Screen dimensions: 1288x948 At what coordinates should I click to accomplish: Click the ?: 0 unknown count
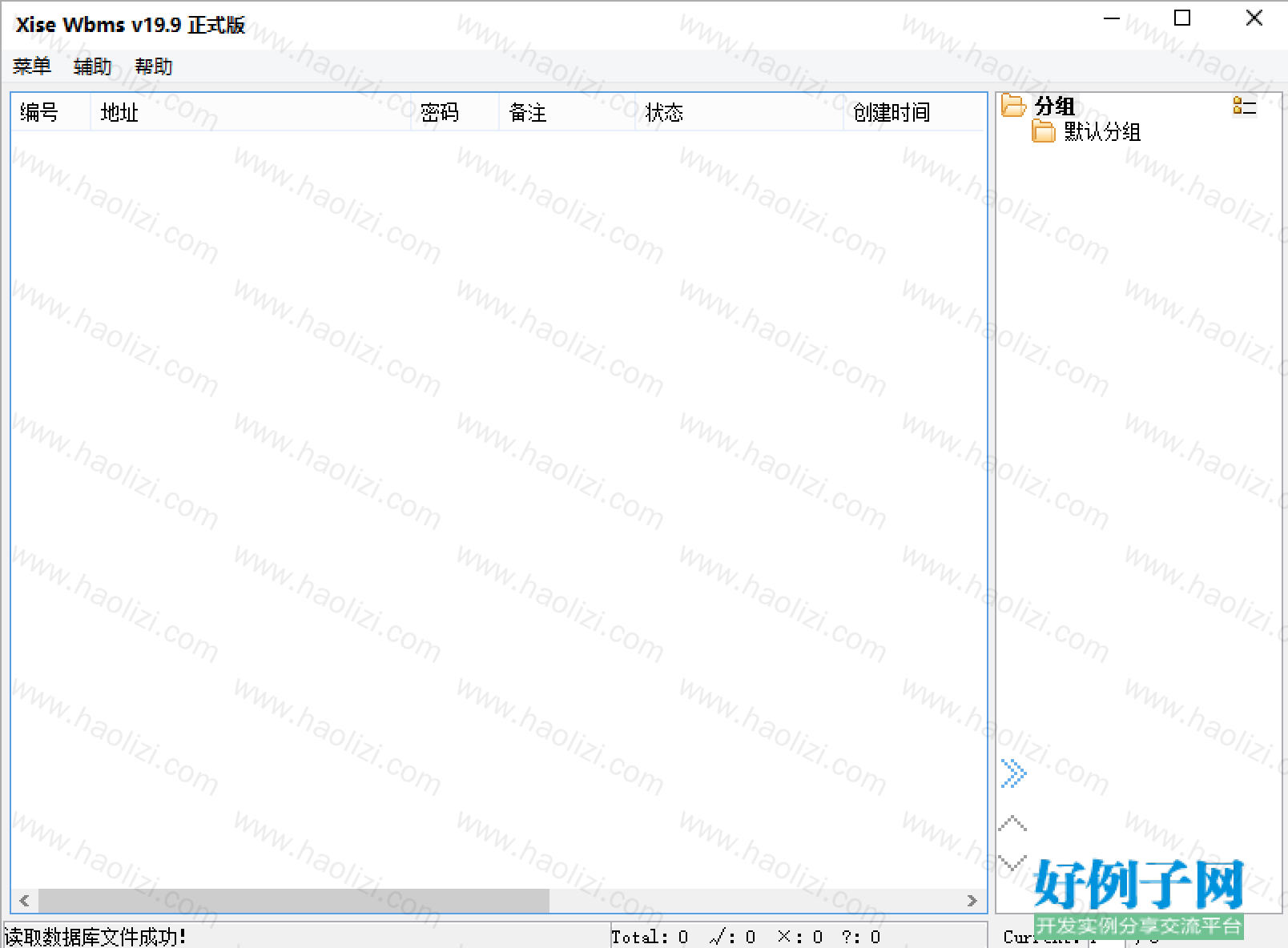tap(861, 937)
